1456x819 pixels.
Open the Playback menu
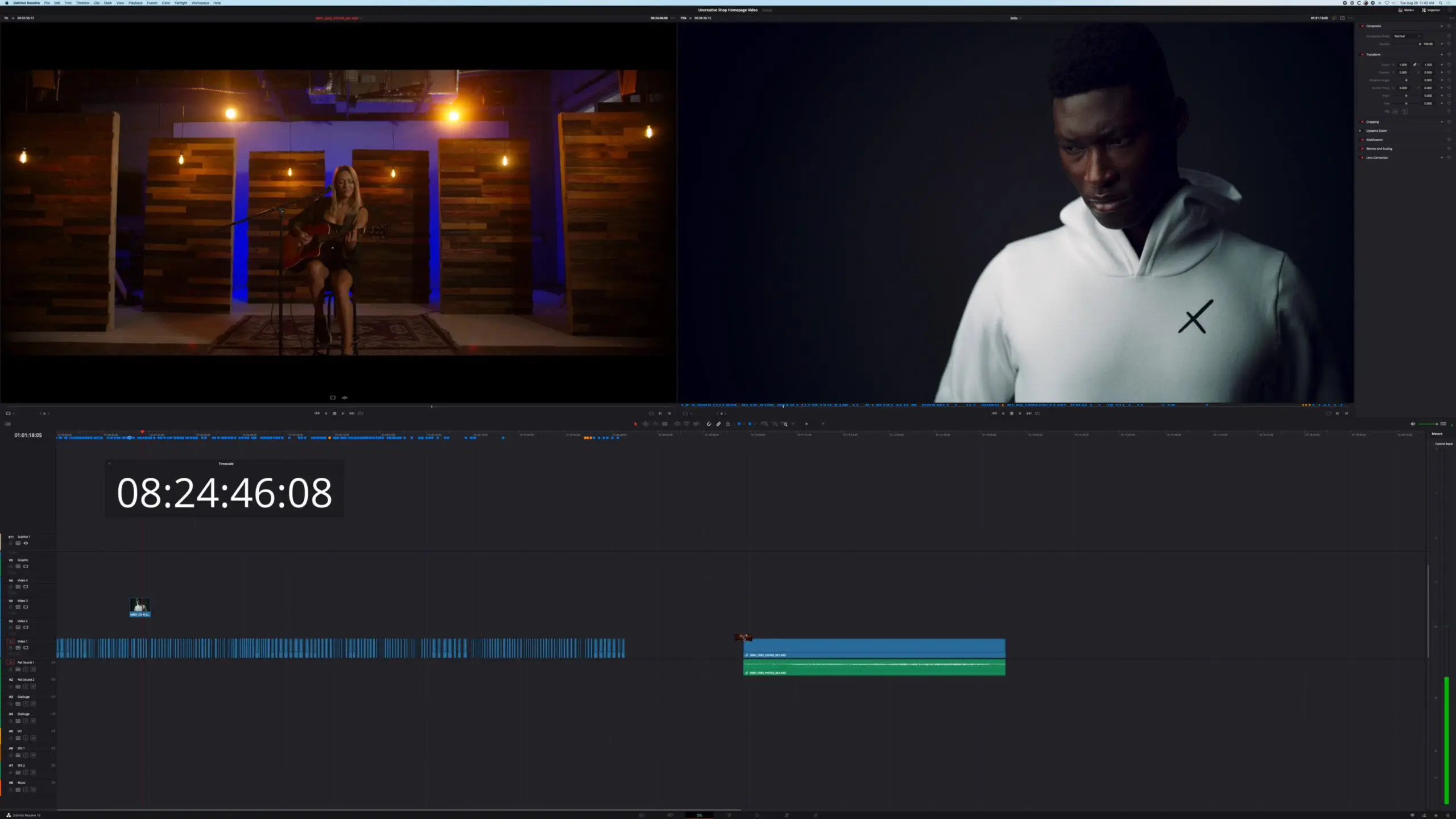click(x=135, y=3)
